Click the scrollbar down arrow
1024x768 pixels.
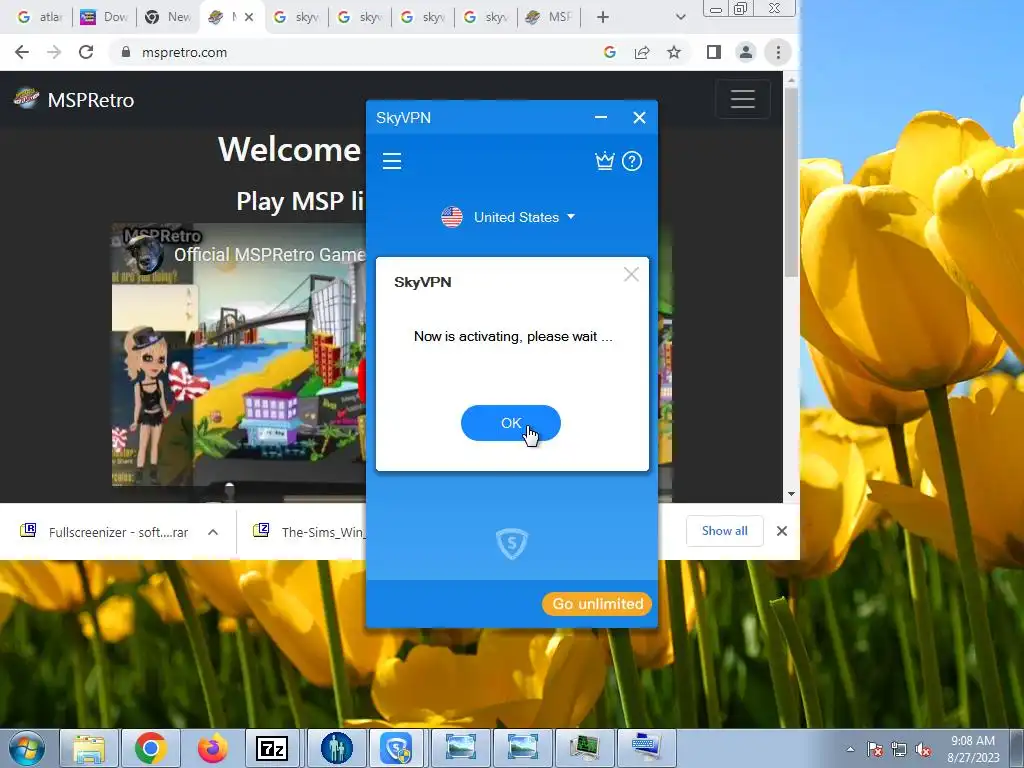pos(791,494)
